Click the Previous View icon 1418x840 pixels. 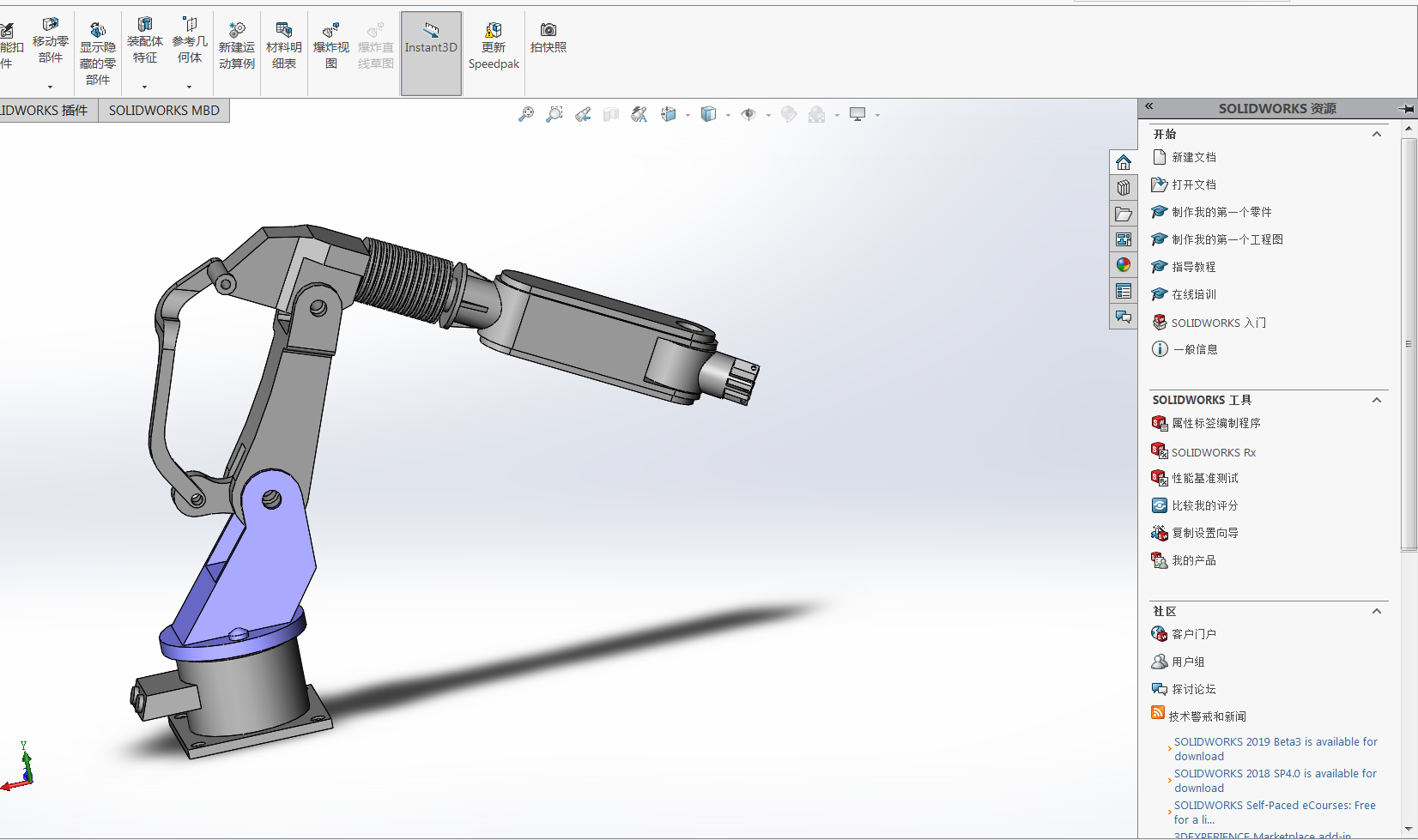(x=583, y=114)
